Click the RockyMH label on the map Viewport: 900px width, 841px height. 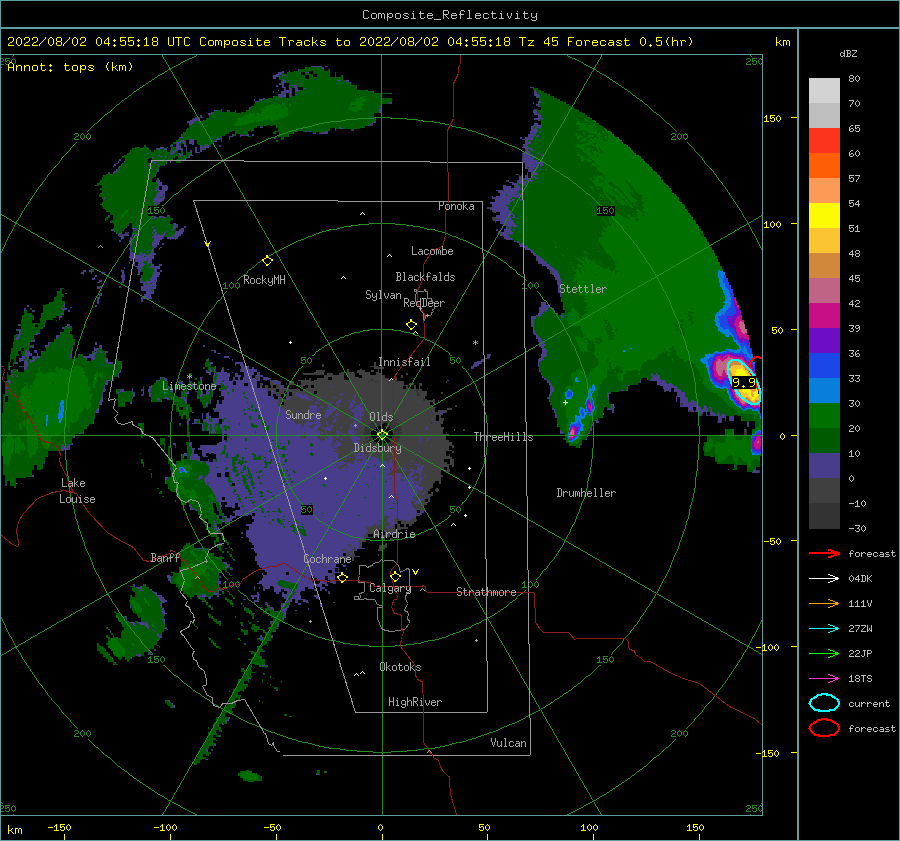click(x=264, y=280)
